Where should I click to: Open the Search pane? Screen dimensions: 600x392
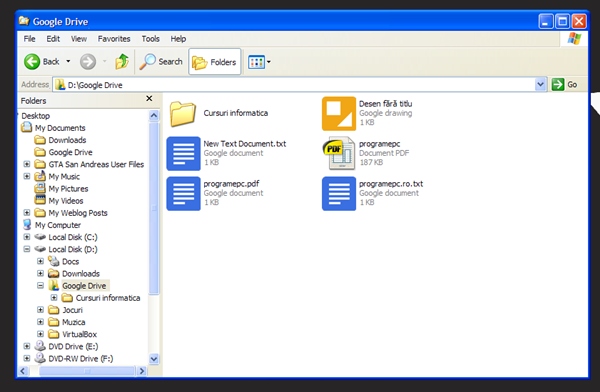tap(161, 62)
